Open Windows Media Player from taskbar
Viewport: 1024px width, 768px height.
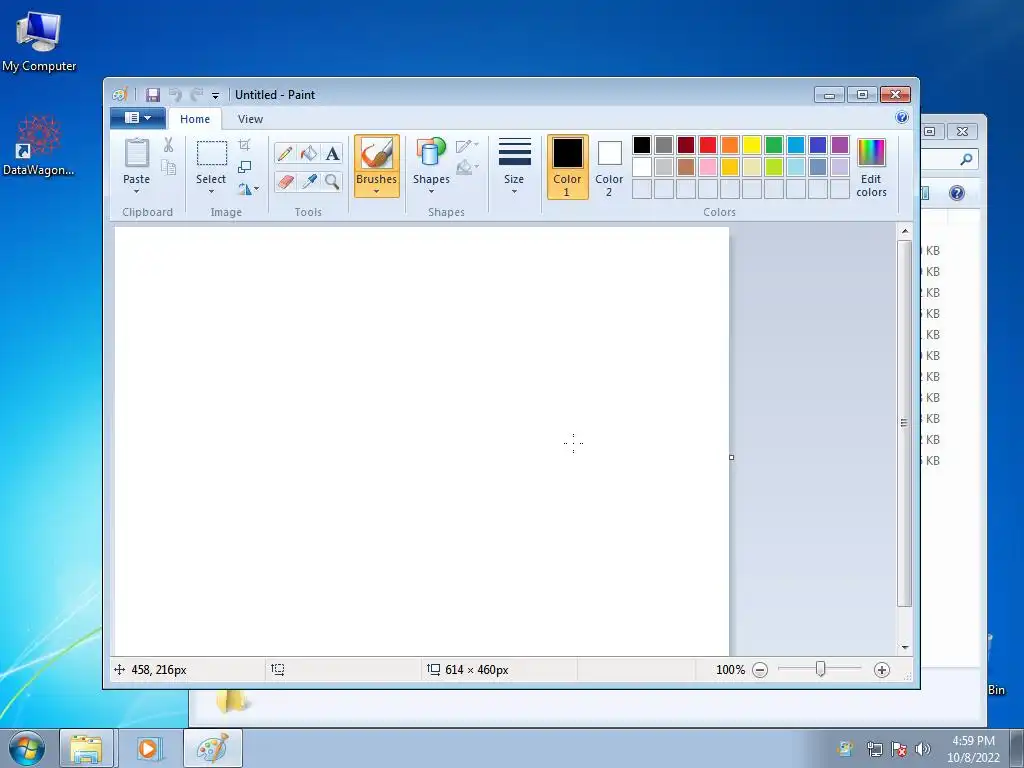pyautogui.click(x=148, y=748)
